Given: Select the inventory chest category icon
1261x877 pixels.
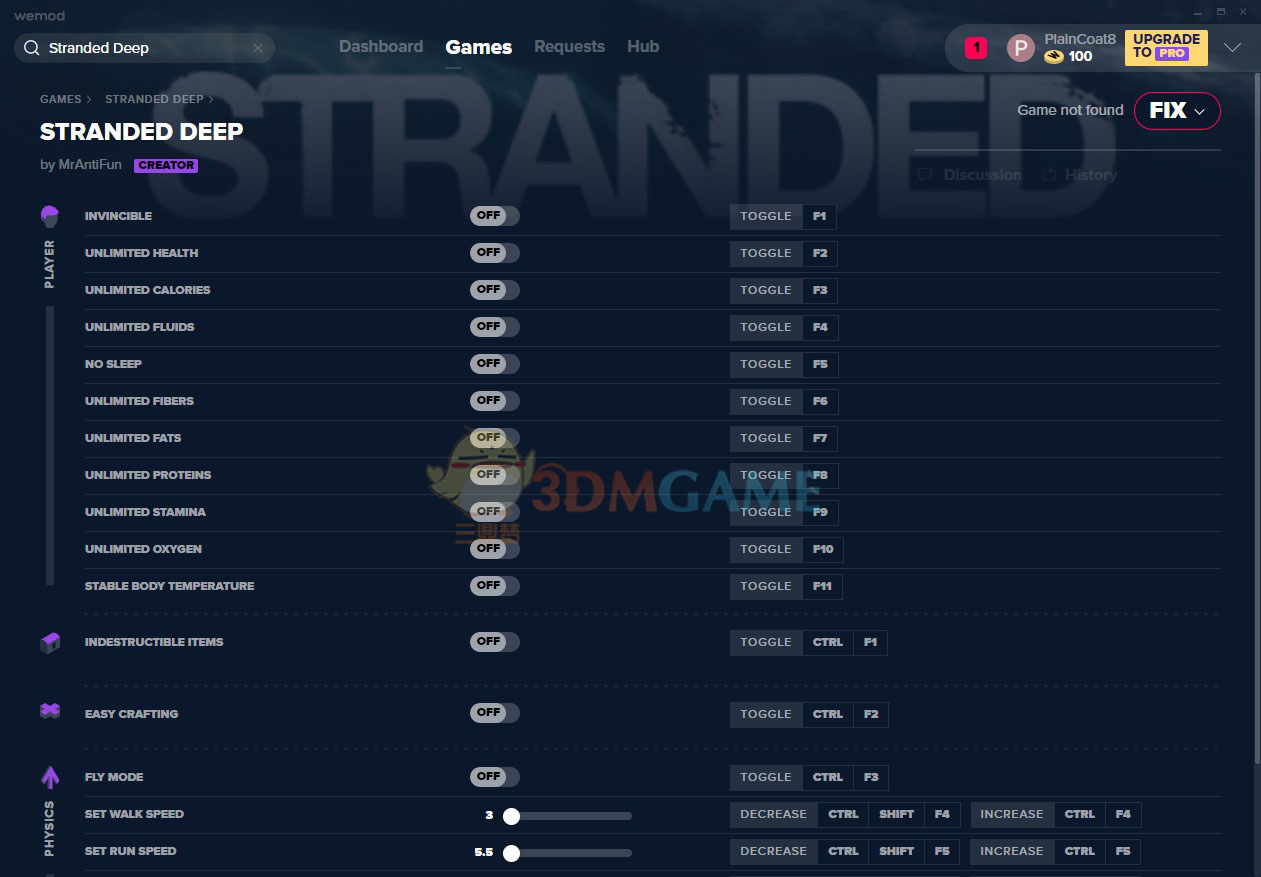Looking at the screenshot, I should [50, 643].
